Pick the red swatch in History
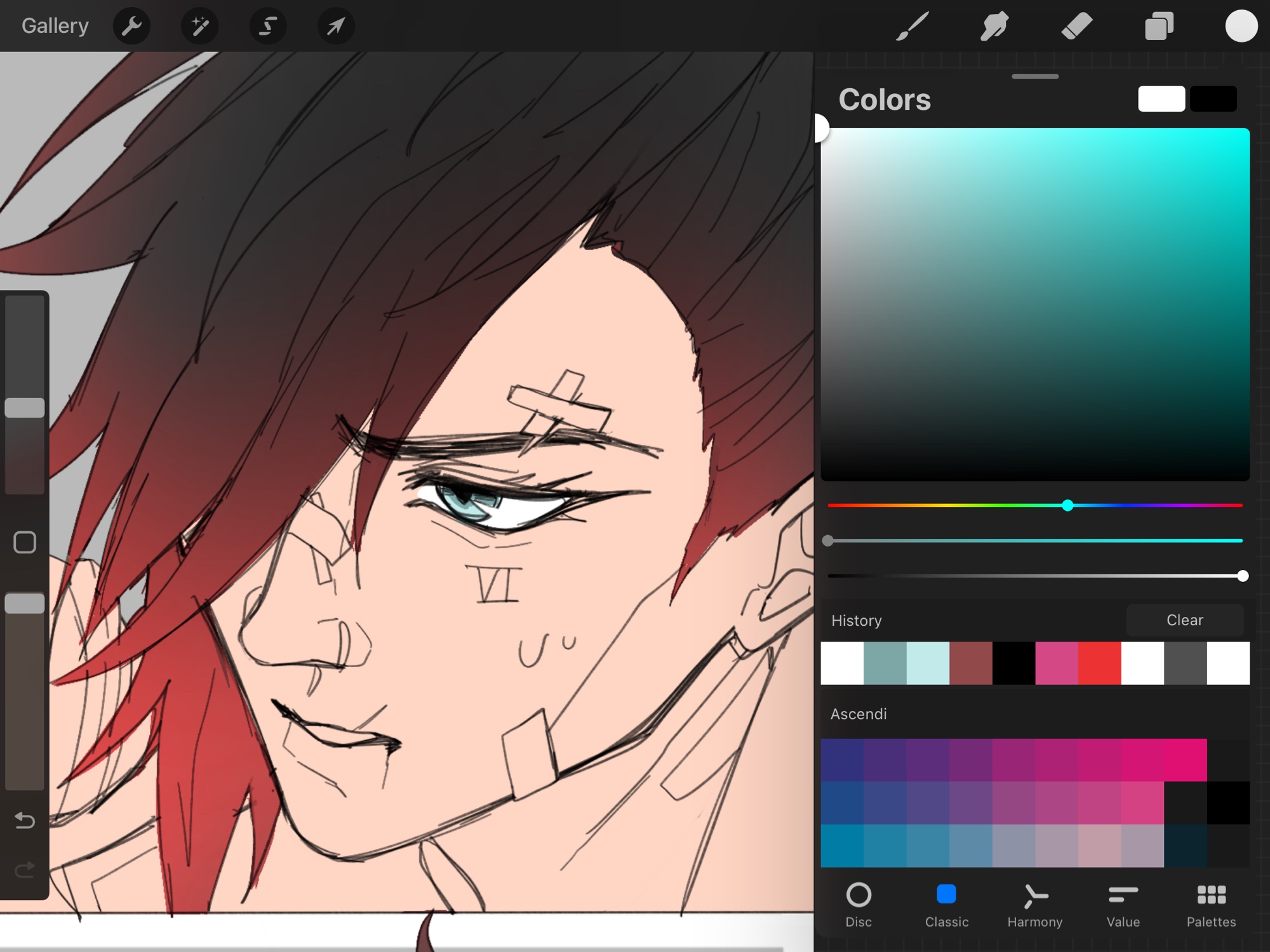Viewport: 1270px width, 952px height. tap(1099, 663)
